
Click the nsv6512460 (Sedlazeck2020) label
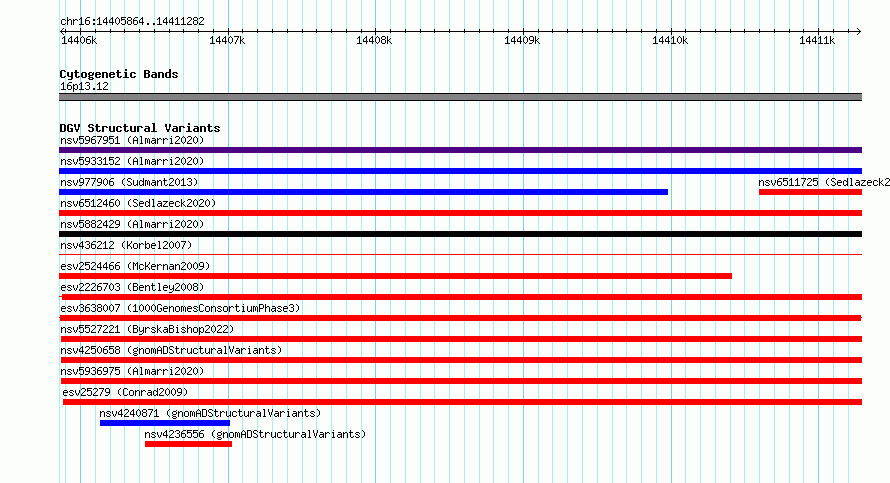pyautogui.click(x=138, y=203)
